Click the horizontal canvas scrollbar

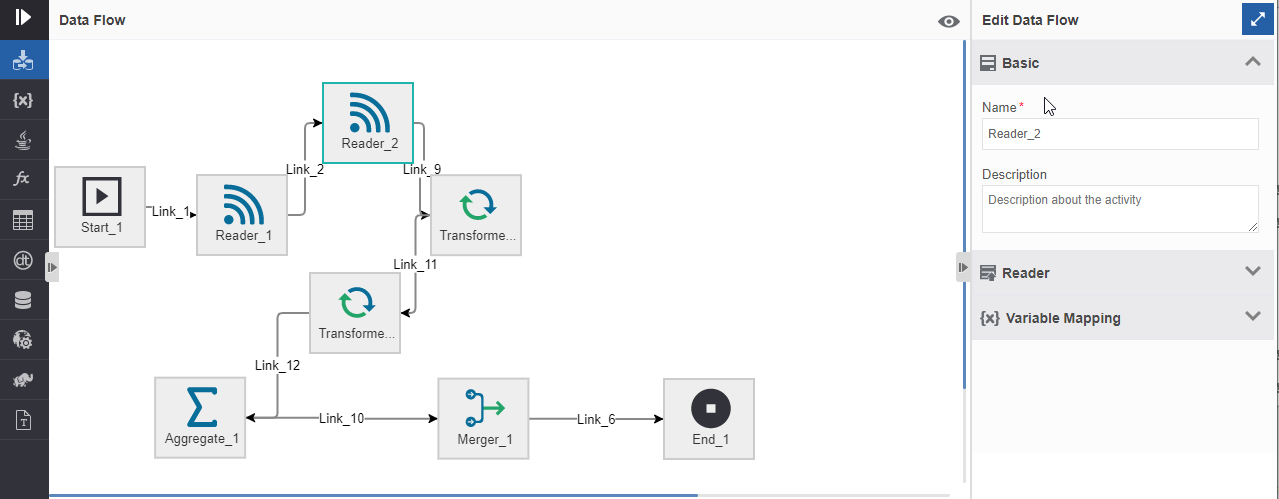pos(373,495)
